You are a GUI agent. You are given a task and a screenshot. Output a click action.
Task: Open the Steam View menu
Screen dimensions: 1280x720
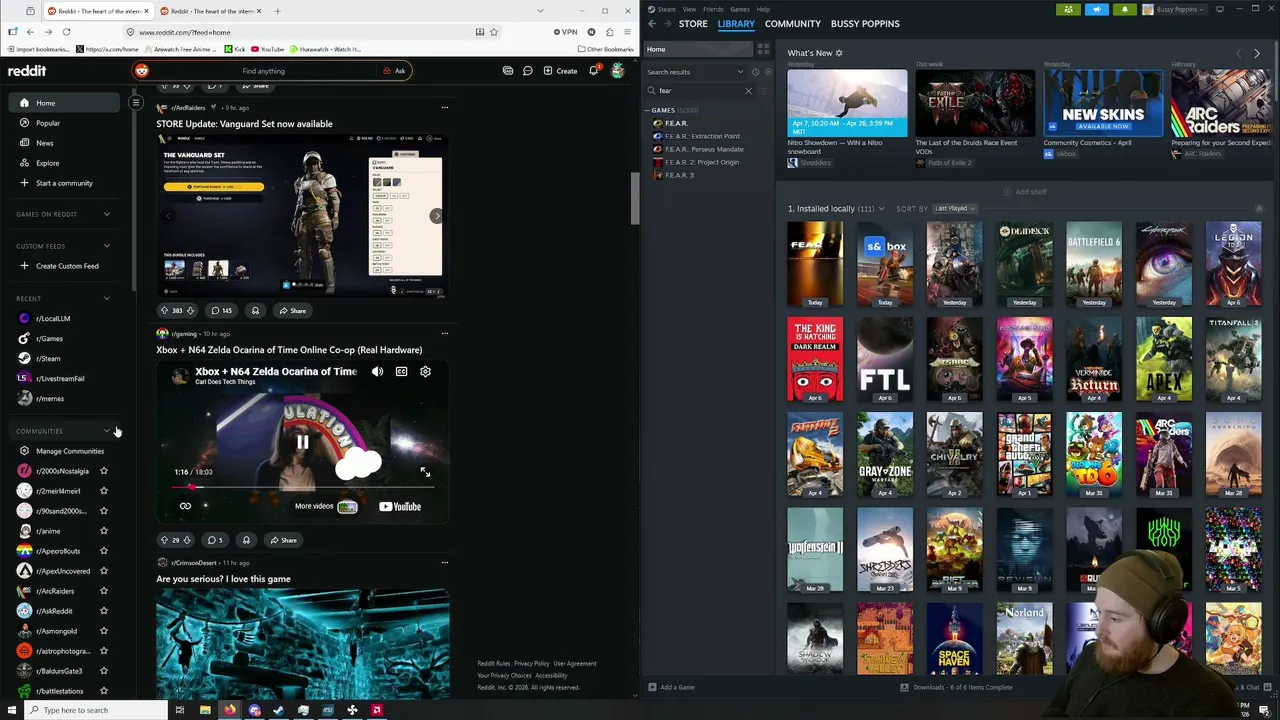tap(689, 9)
